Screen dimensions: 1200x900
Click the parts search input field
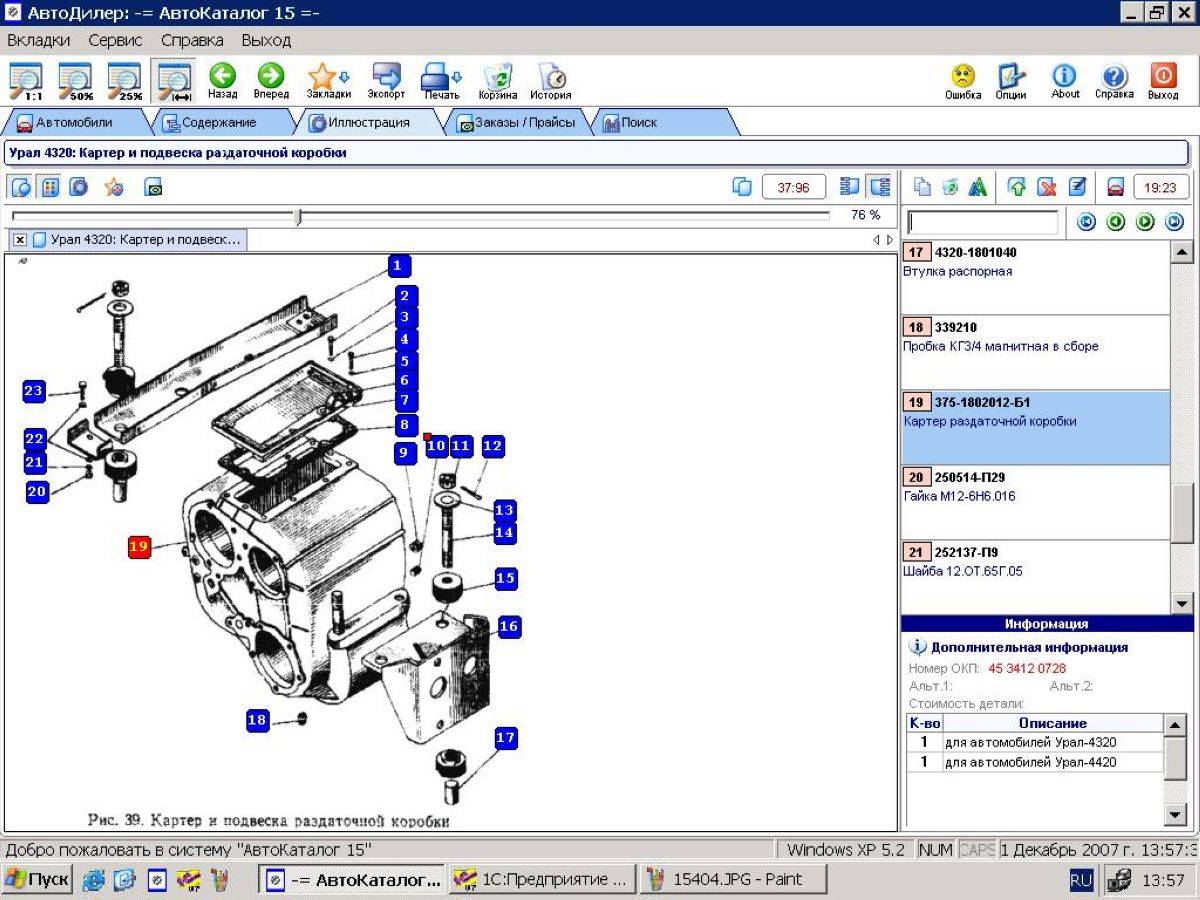click(x=982, y=222)
